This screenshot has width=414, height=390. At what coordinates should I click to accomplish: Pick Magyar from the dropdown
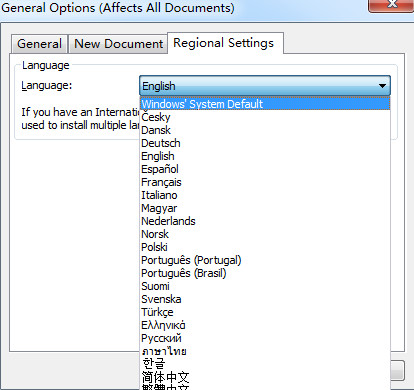coord(265,208)
